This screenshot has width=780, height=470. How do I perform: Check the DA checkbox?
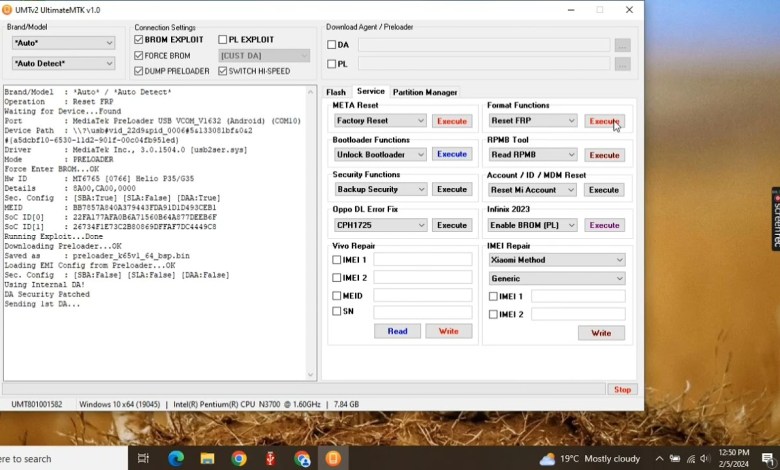332,45
